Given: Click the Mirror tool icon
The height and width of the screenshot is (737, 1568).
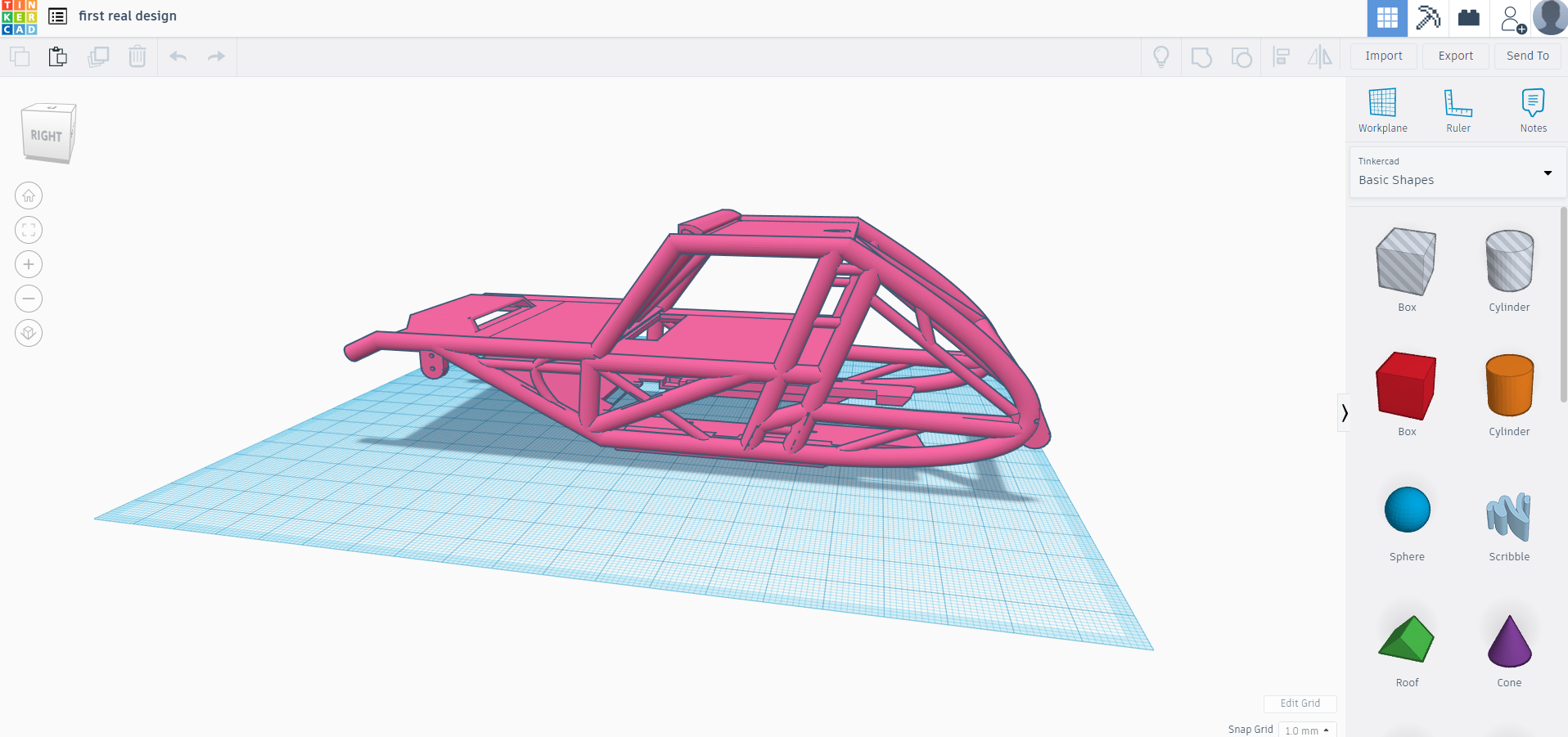Looking at the screenshot, I should 1320,56.
